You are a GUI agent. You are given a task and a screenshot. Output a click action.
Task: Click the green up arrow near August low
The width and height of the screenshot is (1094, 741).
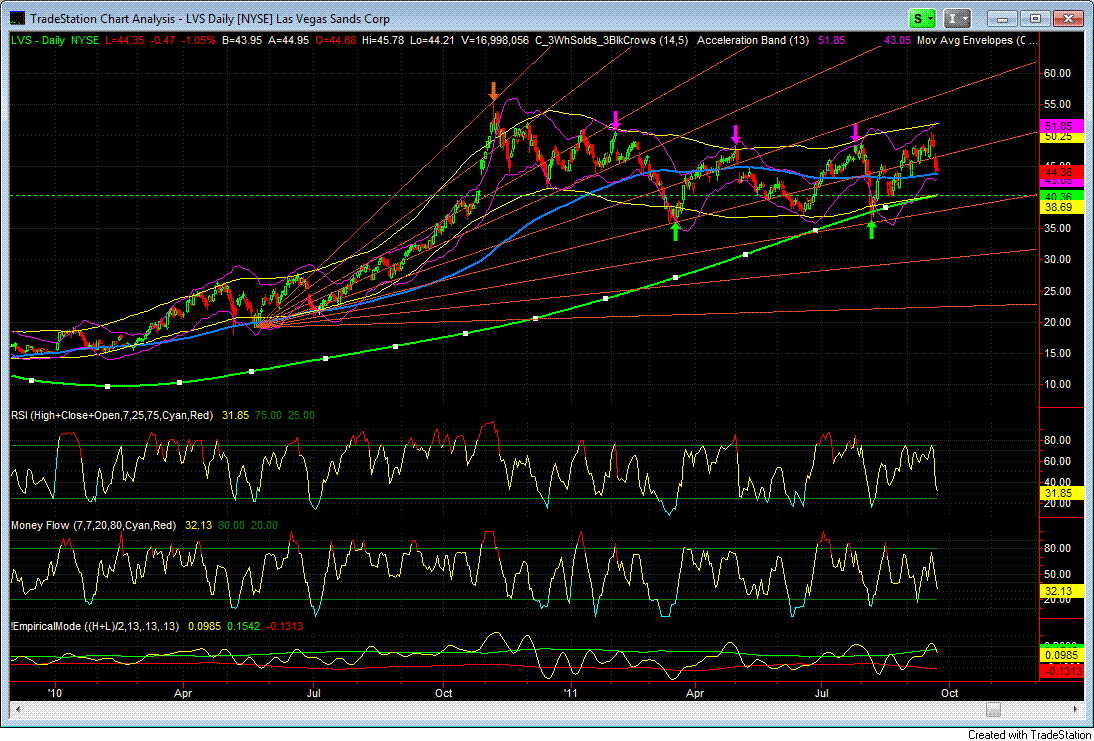click(x=871, y=229)
